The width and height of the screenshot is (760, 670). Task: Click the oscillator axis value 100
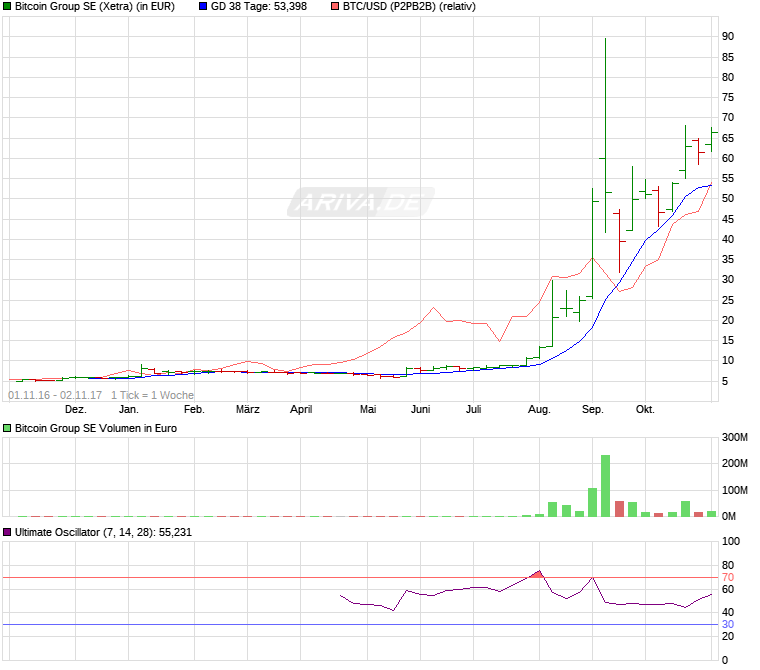pyautogui.click(x=730, y=542)
